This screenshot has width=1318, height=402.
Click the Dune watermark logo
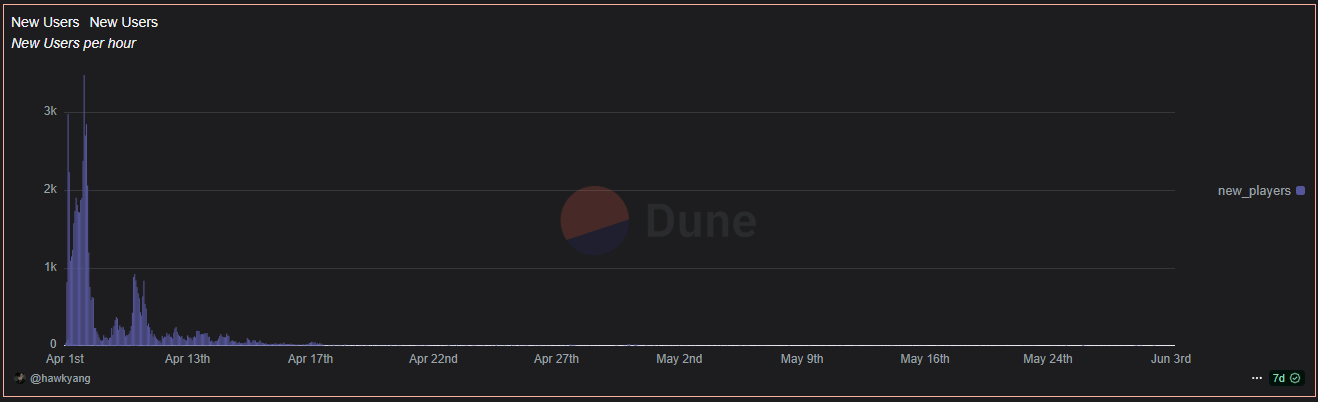(658, 220)
